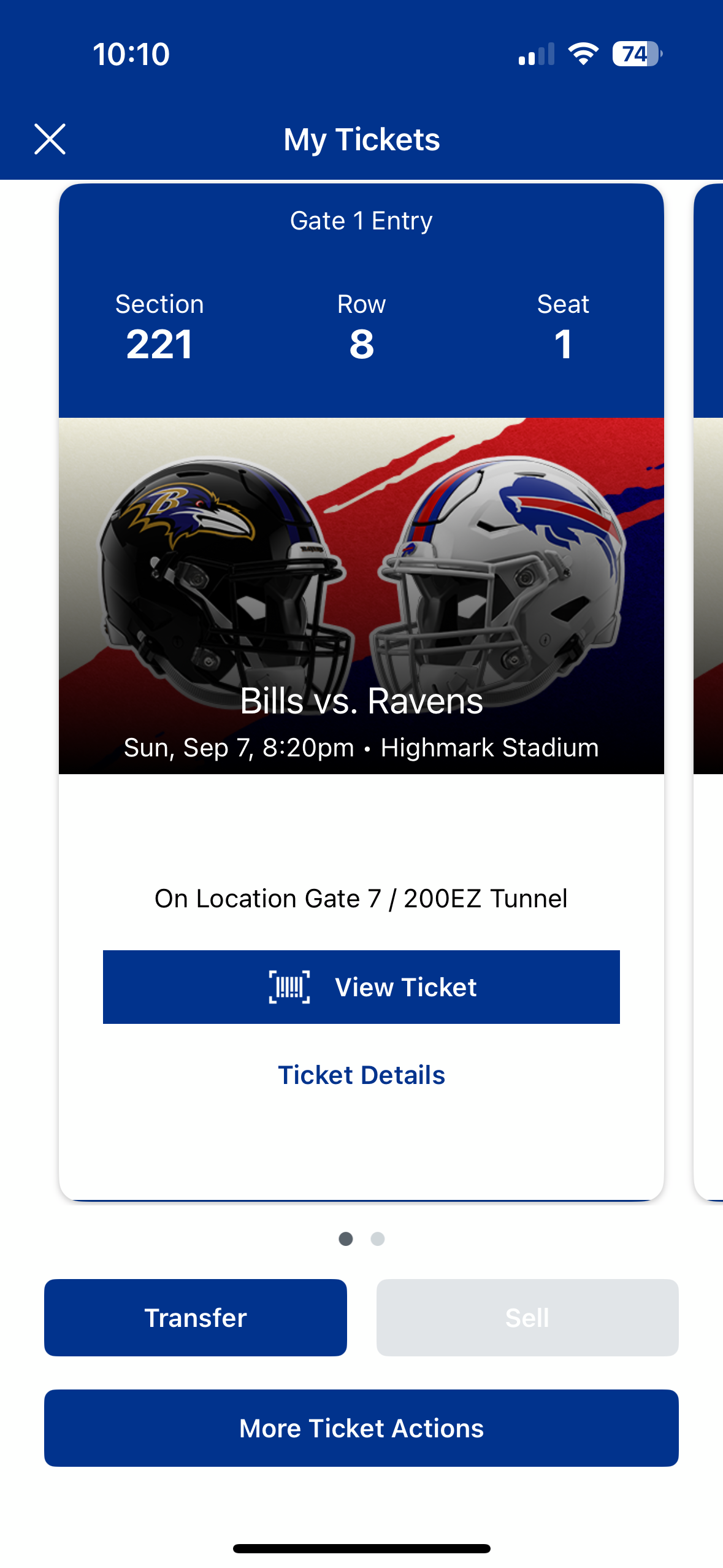The image size is (723, 1568).
Task: Open the Ticket Details link
Action: (x=361, y=1075)
